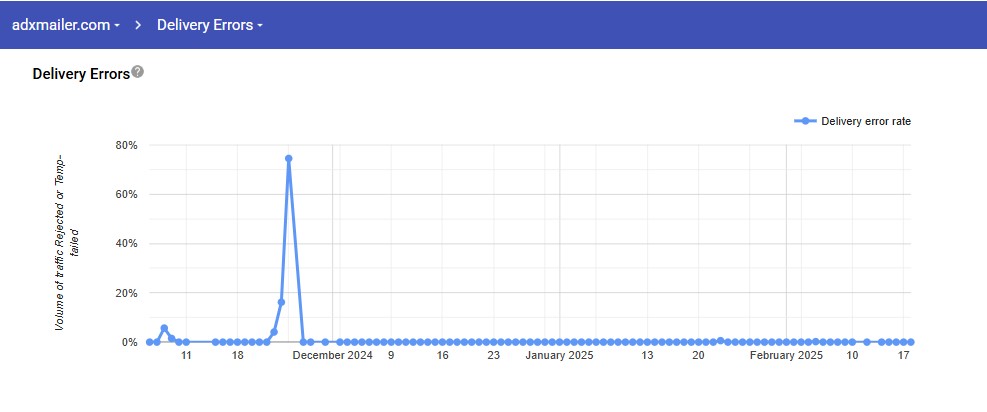Screen dimensions: 987x412
Task: Select the data point near 16%
Action: coord(281,302)
